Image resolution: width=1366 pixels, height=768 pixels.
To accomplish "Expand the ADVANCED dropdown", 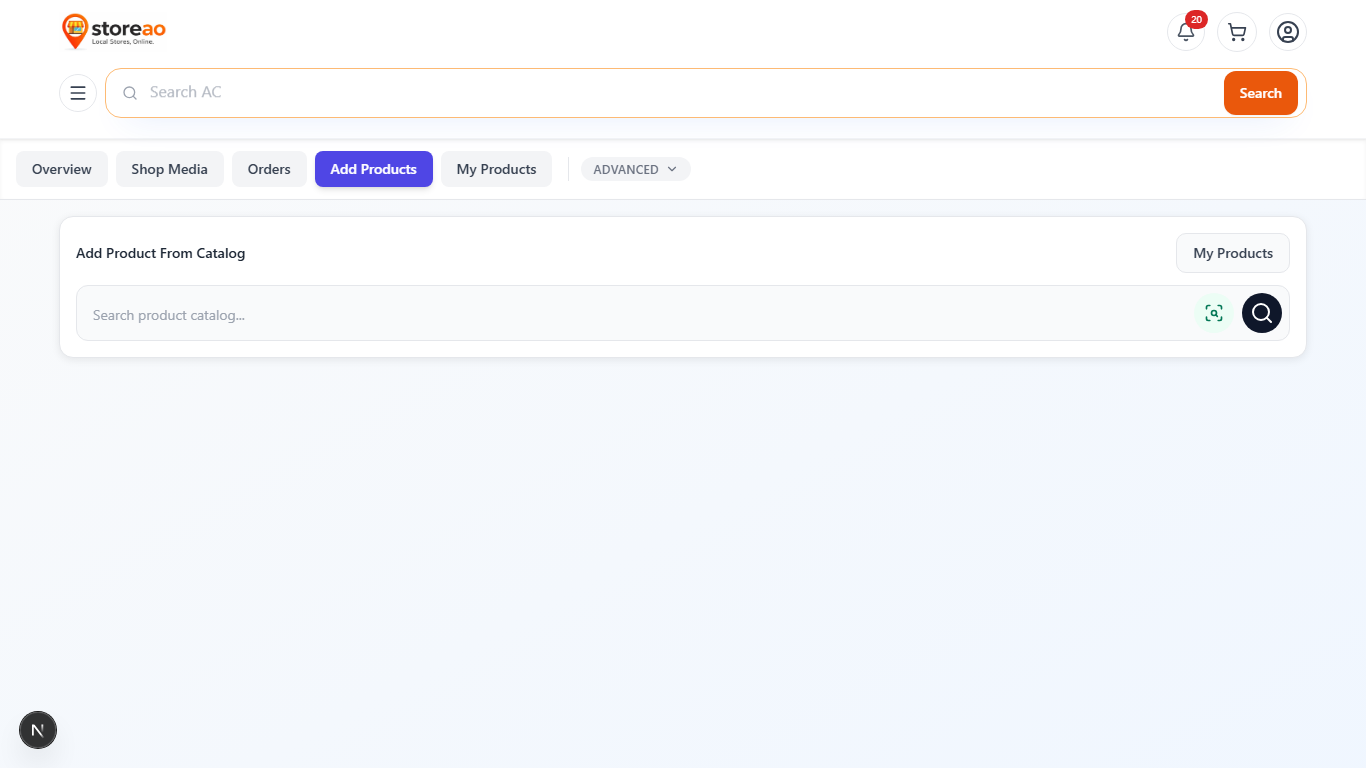I will click(635, 169).
